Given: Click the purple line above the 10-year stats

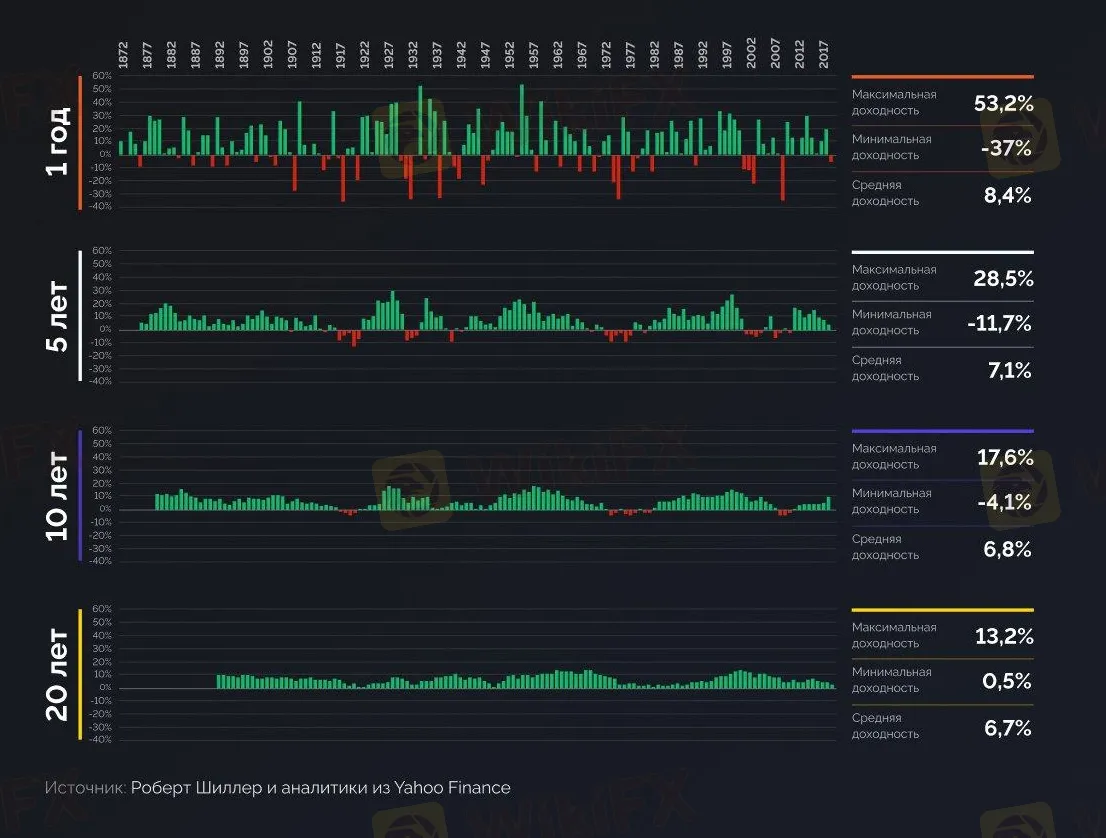Looking at the screenshot, I should (x=942, y=431).
